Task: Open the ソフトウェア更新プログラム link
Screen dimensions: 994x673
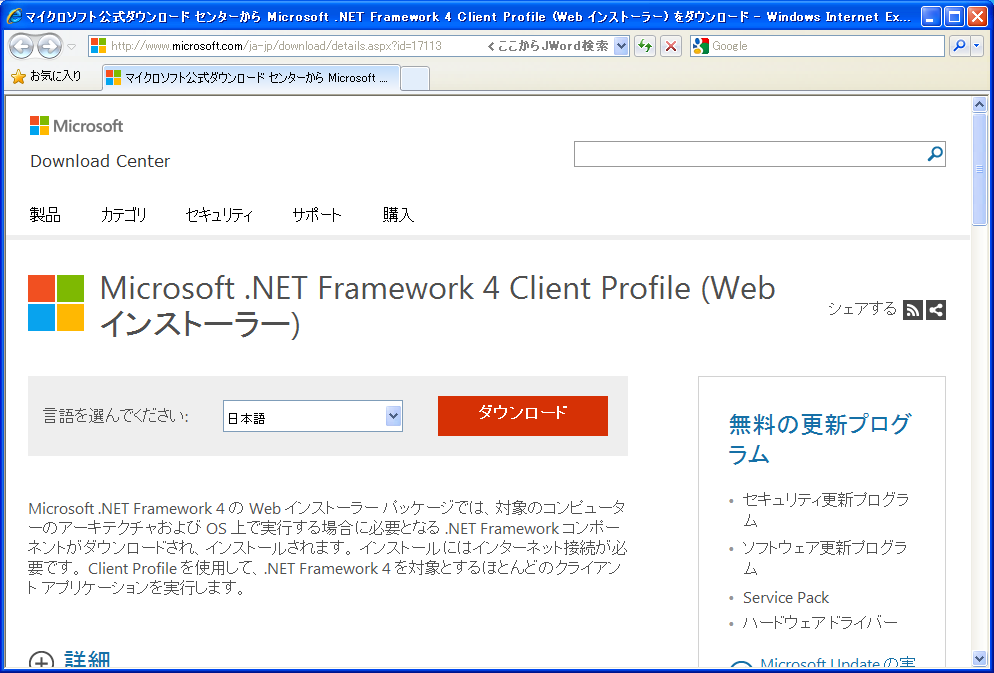Action: point(825,557)
